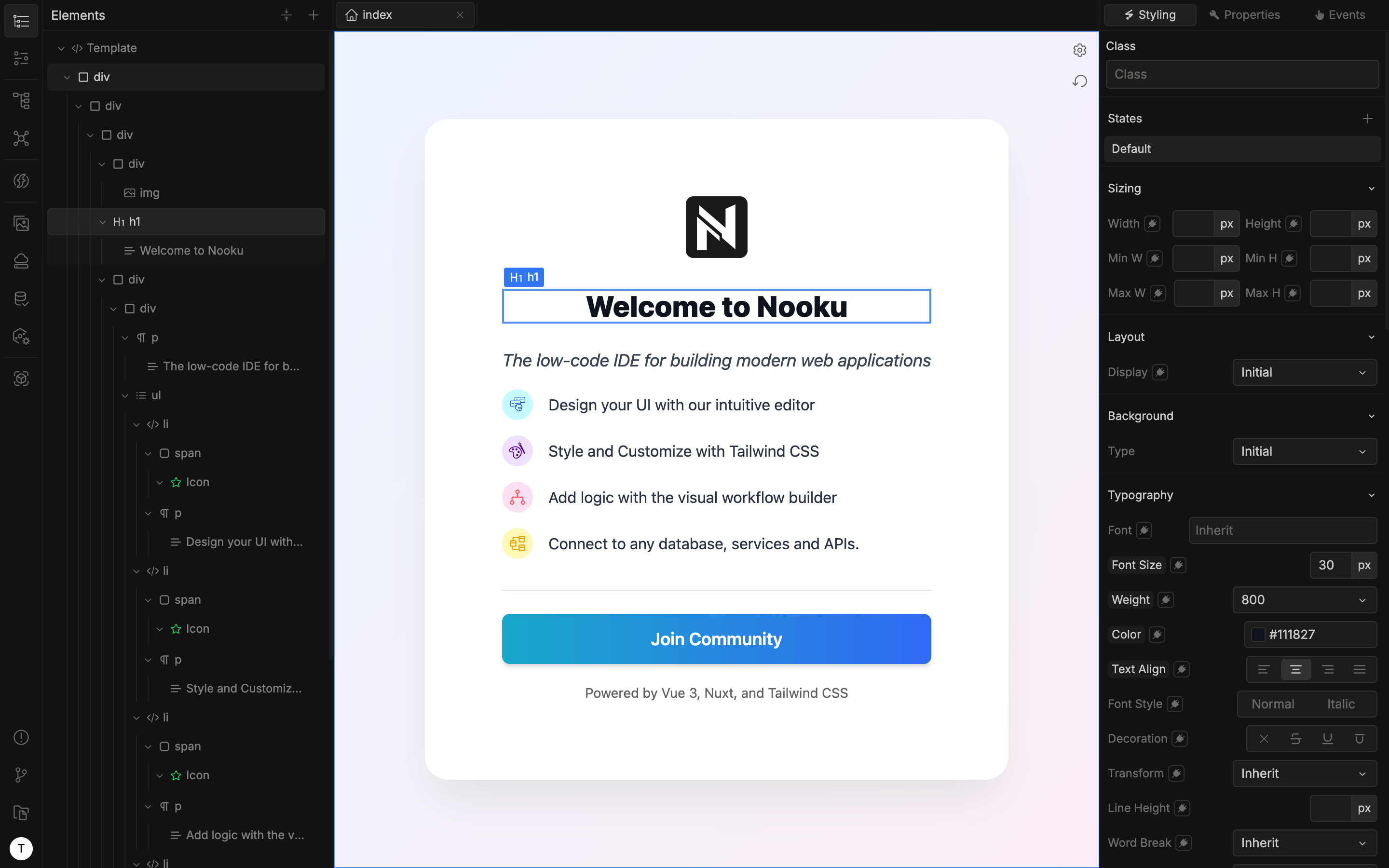Open the image assets sidebar icon
Screen dimensions: 1389x868
pos(21,223)
